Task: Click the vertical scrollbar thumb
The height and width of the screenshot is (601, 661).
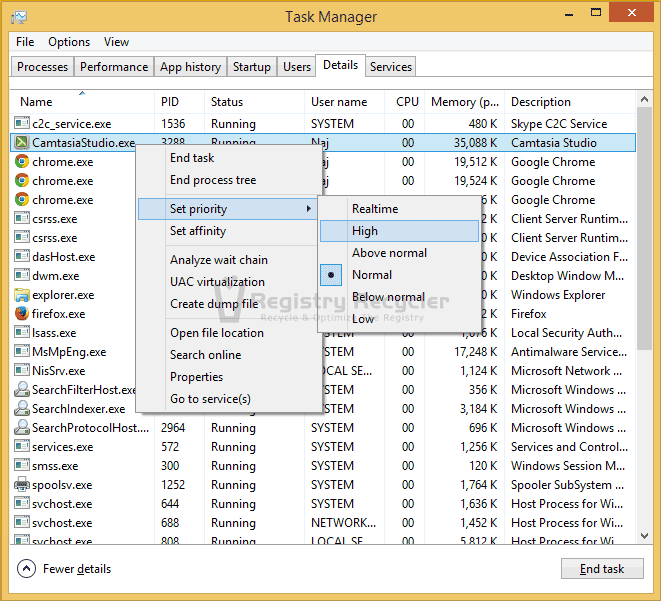Action: click(x=644, y=228)
